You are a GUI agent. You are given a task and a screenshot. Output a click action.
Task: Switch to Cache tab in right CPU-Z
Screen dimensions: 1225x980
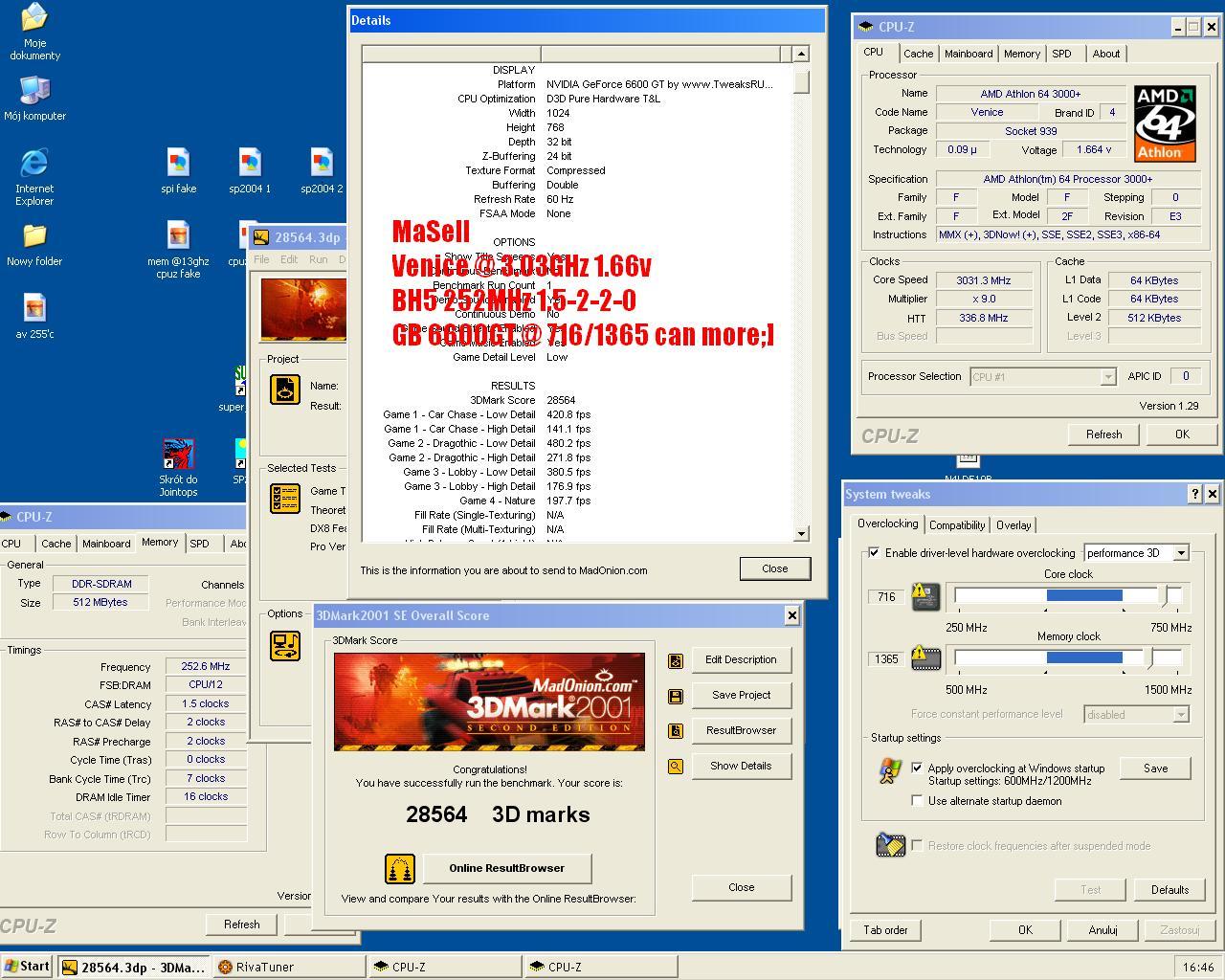point(919,55)
